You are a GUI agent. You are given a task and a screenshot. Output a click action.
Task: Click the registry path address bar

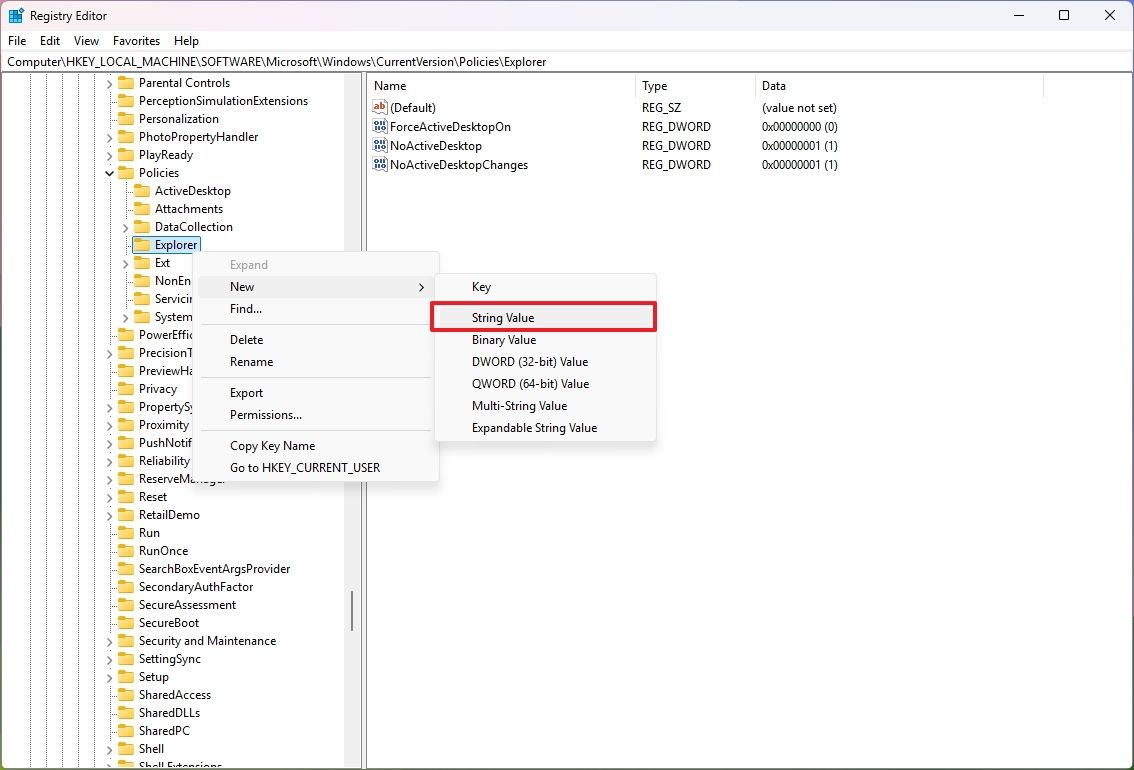pyautogui.click(x=300, y=61)
